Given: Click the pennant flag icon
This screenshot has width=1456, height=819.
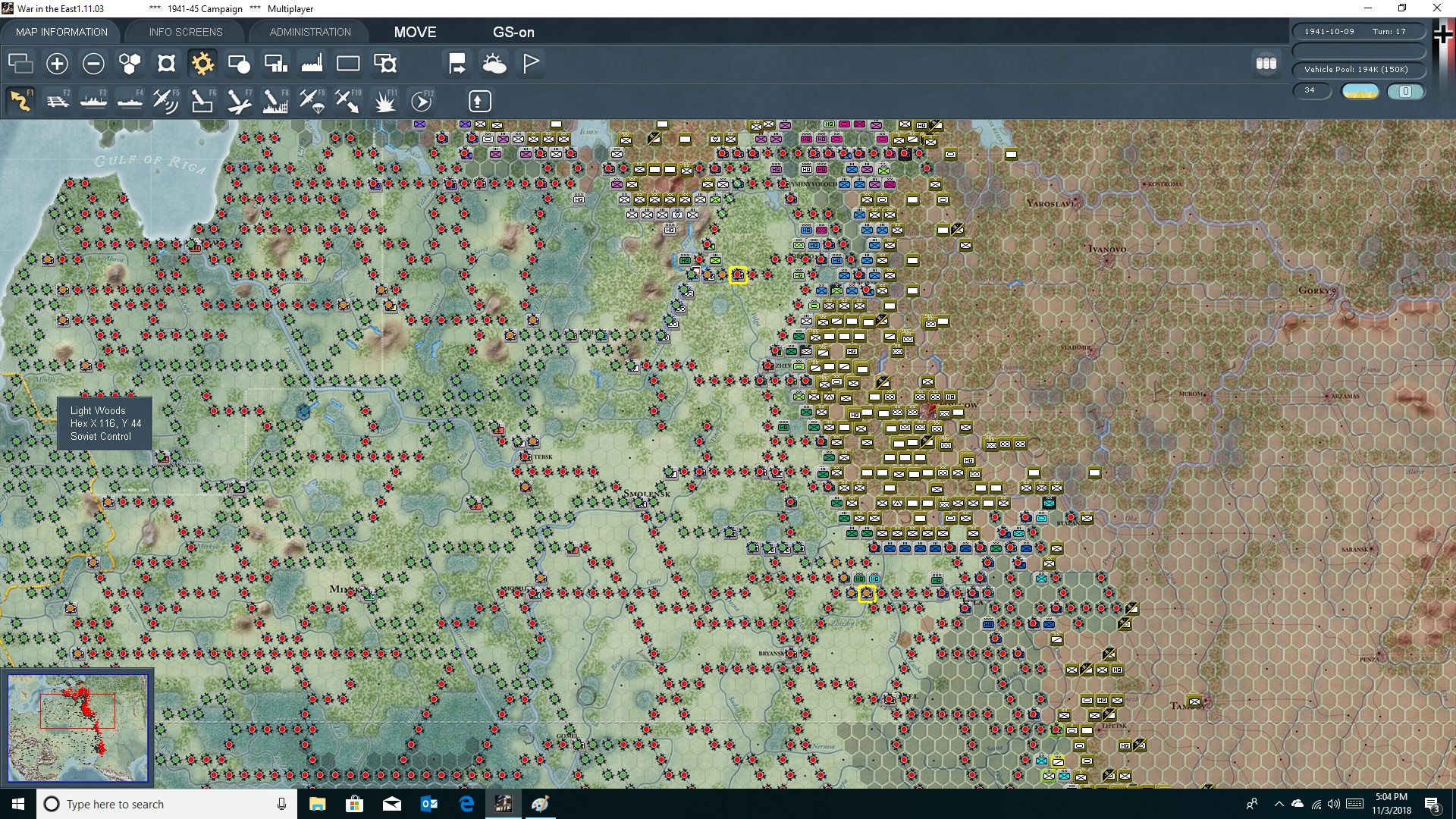Looking at the screenshot, I should click(x=530, y=64).
